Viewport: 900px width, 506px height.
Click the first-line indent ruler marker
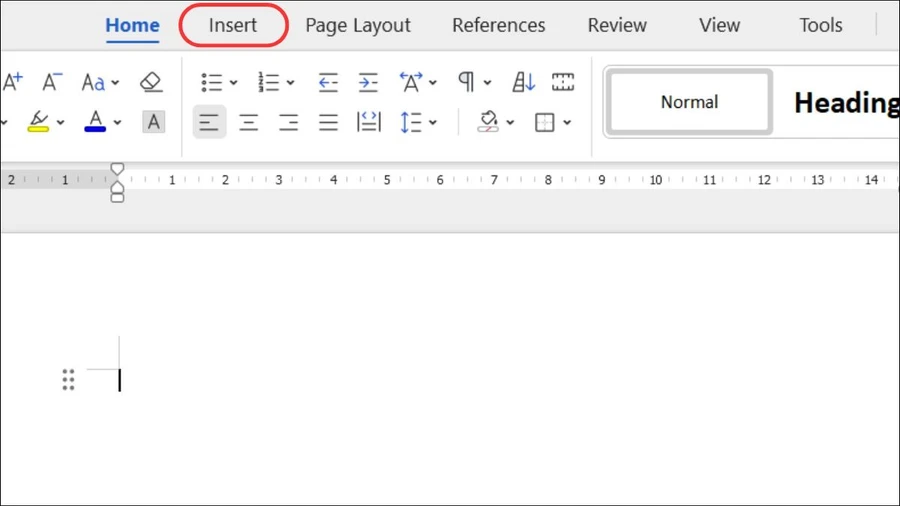point(117,169)
